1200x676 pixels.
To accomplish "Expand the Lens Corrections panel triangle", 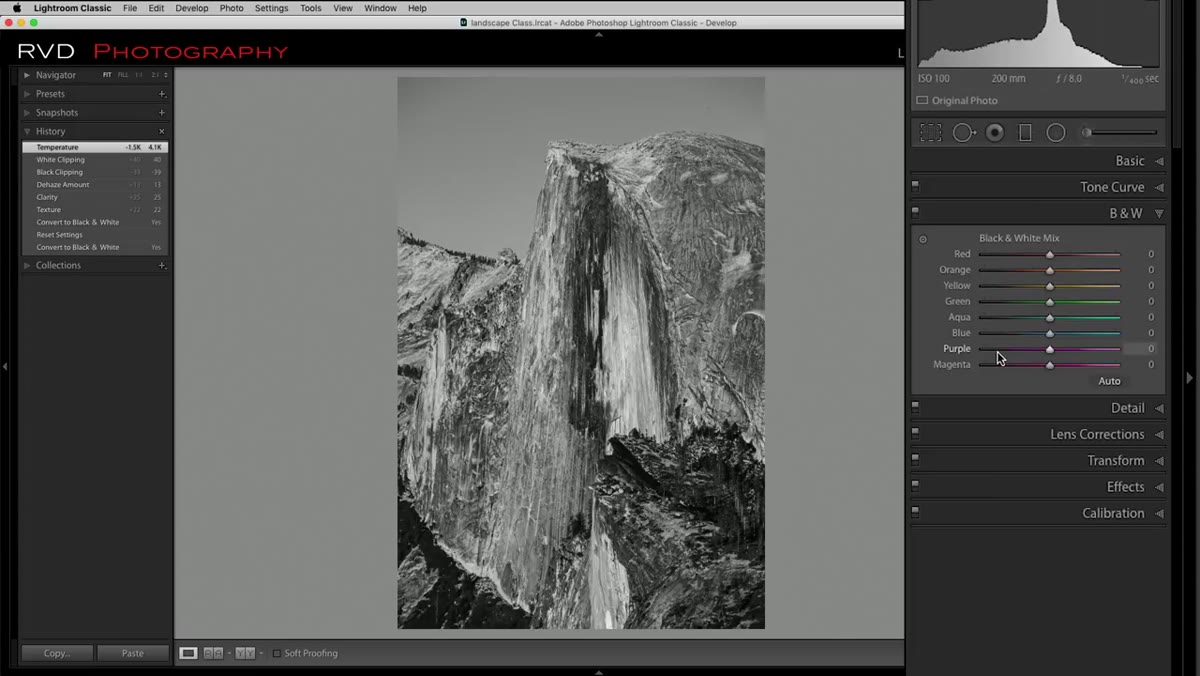I will click(x=1159, y=434).
